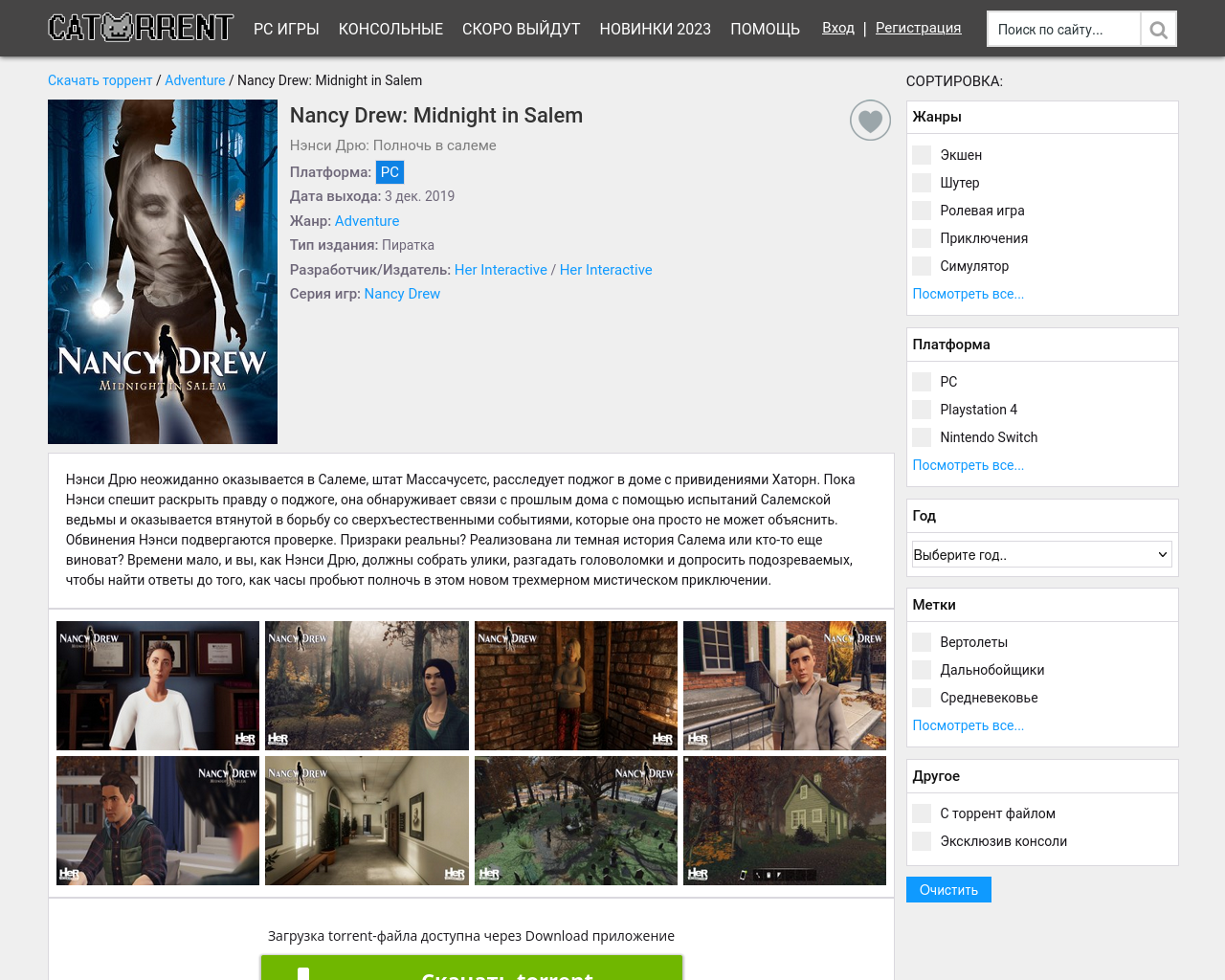Check the Вертолеты tag checkbox
Image resolution: width=1225 pixels, height=980 pixels.
tap(922, 642)
